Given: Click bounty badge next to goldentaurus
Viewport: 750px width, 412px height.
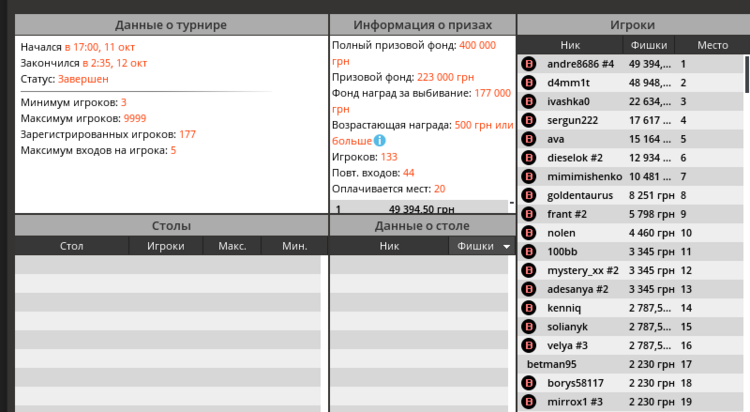Looking at the screenshot, I should coord(530,195).
